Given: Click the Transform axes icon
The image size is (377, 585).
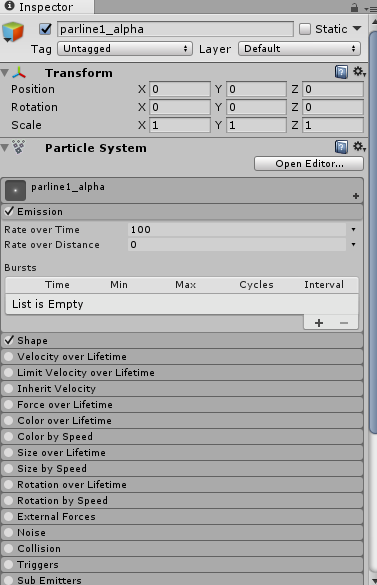Looking at the screenshot, I should 19,73.
